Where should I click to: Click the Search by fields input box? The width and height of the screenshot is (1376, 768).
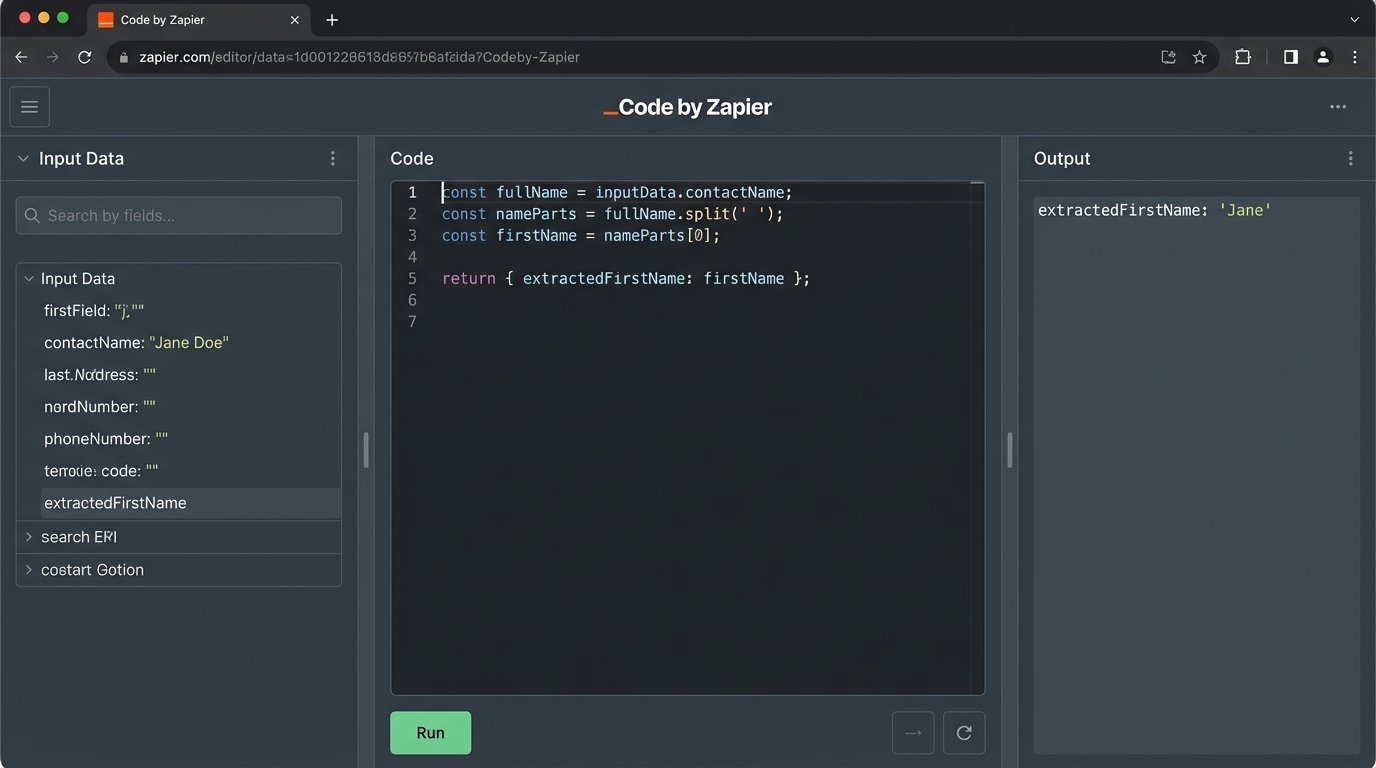tap(178, 215)
